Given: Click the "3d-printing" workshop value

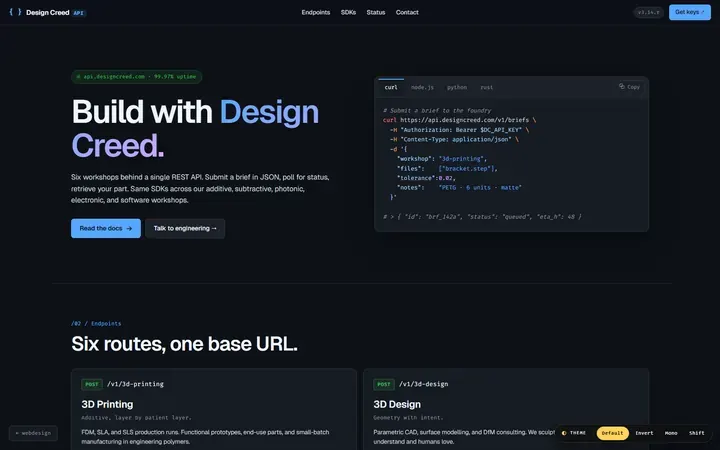Looking at the screenshot, I should click(x=461, y=158).
